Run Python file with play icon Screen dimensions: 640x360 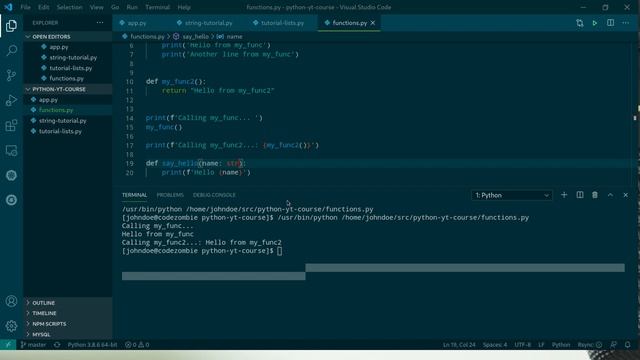click(x=595, y=23)
